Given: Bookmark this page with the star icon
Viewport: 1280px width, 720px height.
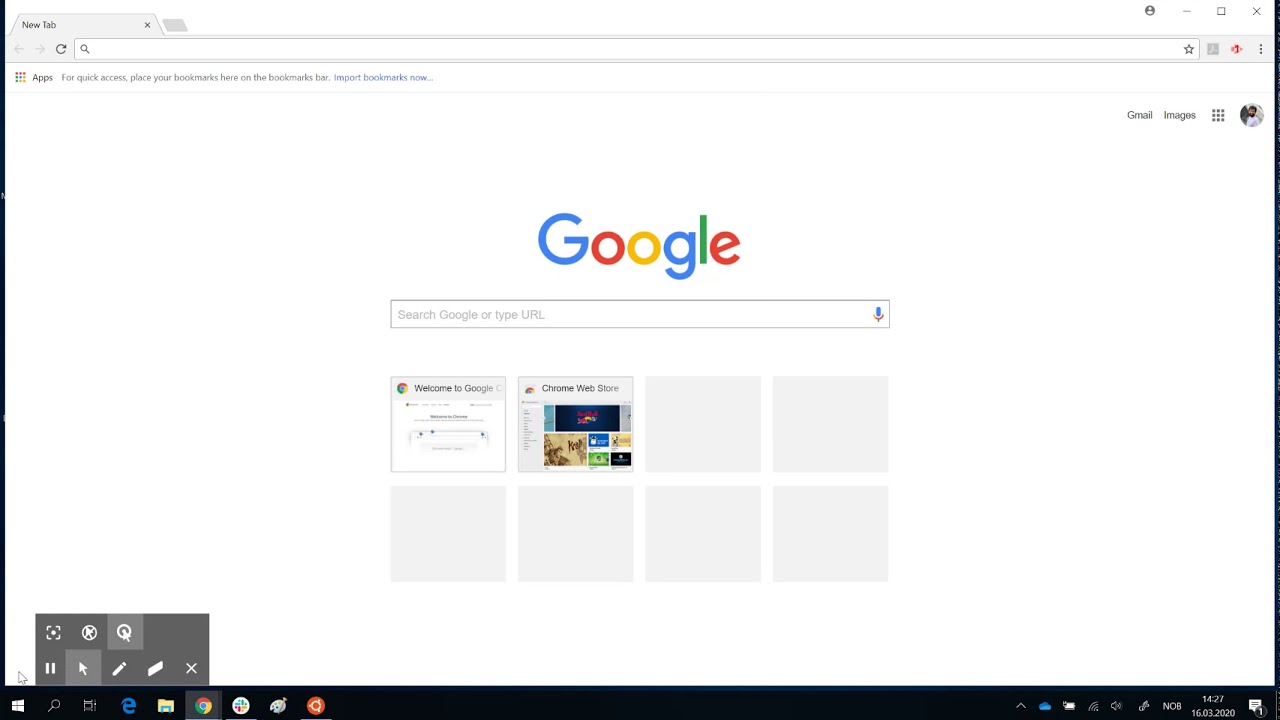Looking at the screenshot, I should (1189, 49).
